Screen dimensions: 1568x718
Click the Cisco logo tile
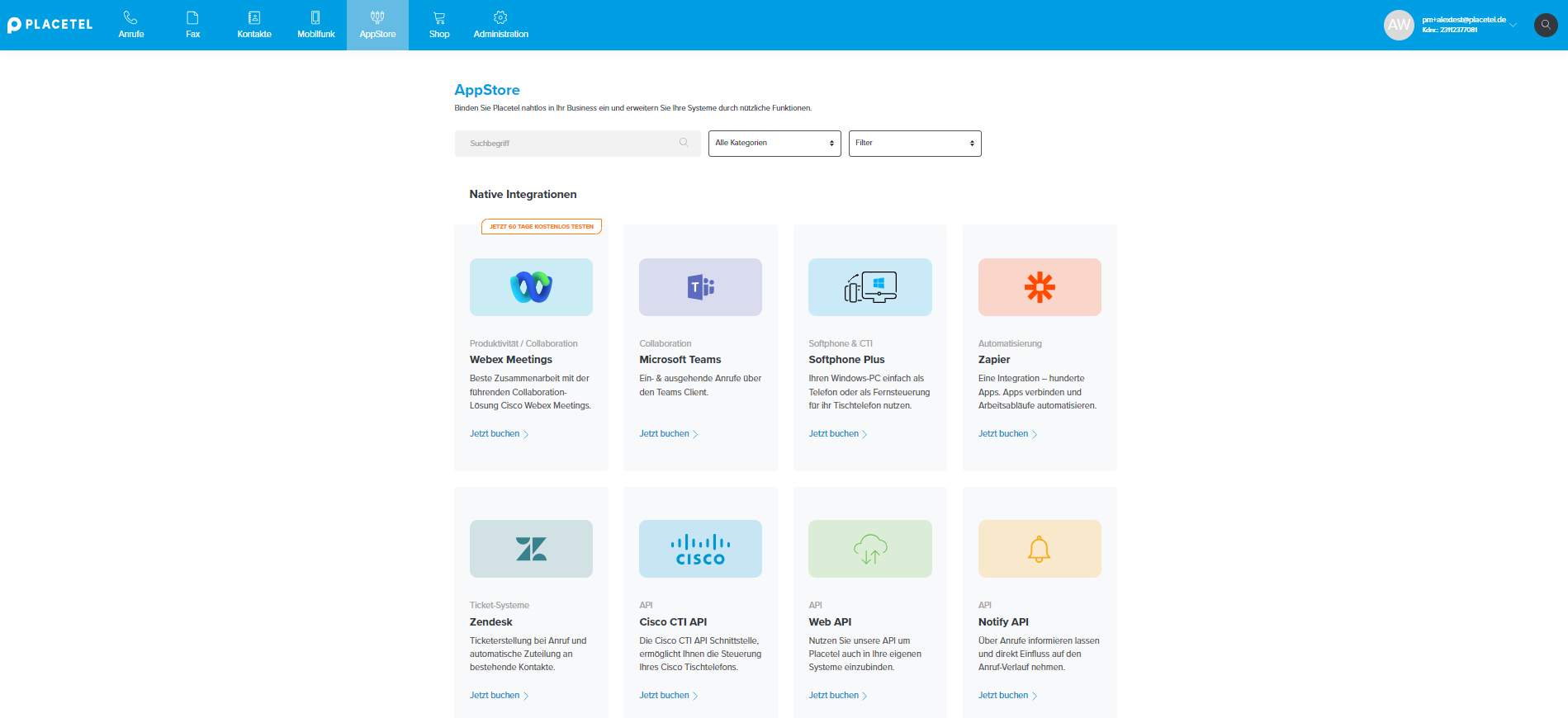pyautogui.click(x=700, y=549)
